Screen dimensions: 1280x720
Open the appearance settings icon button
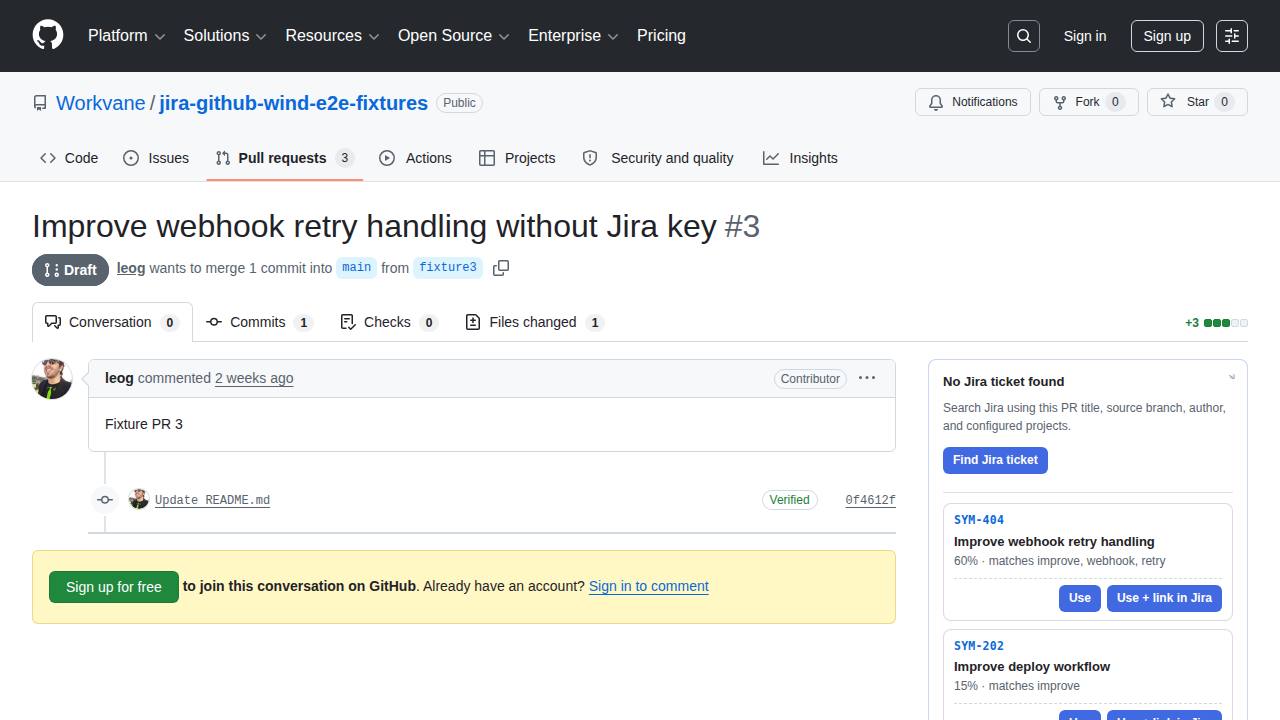click(x=1232, y=36)
